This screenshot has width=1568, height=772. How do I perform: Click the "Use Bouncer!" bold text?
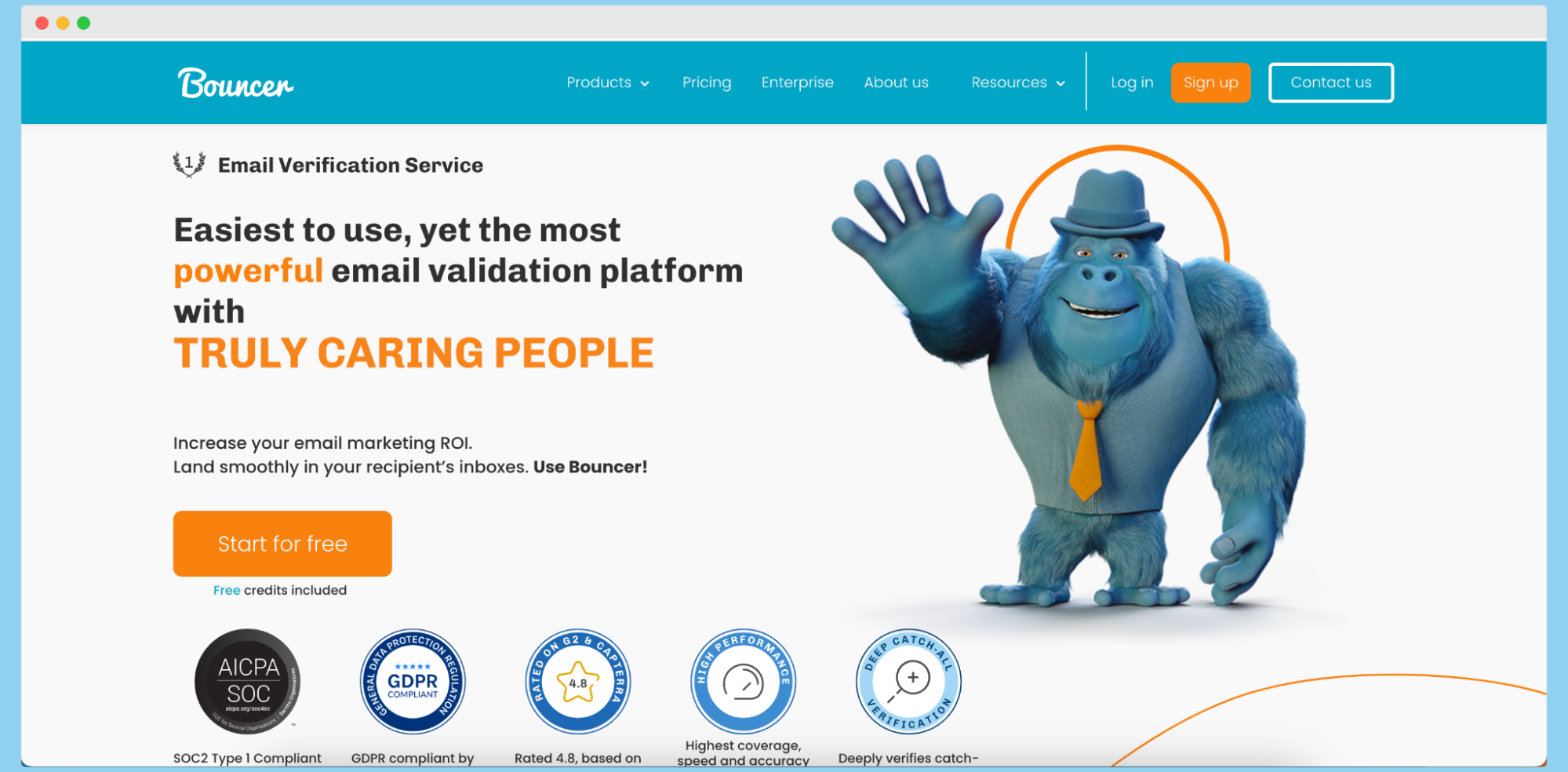591,467
